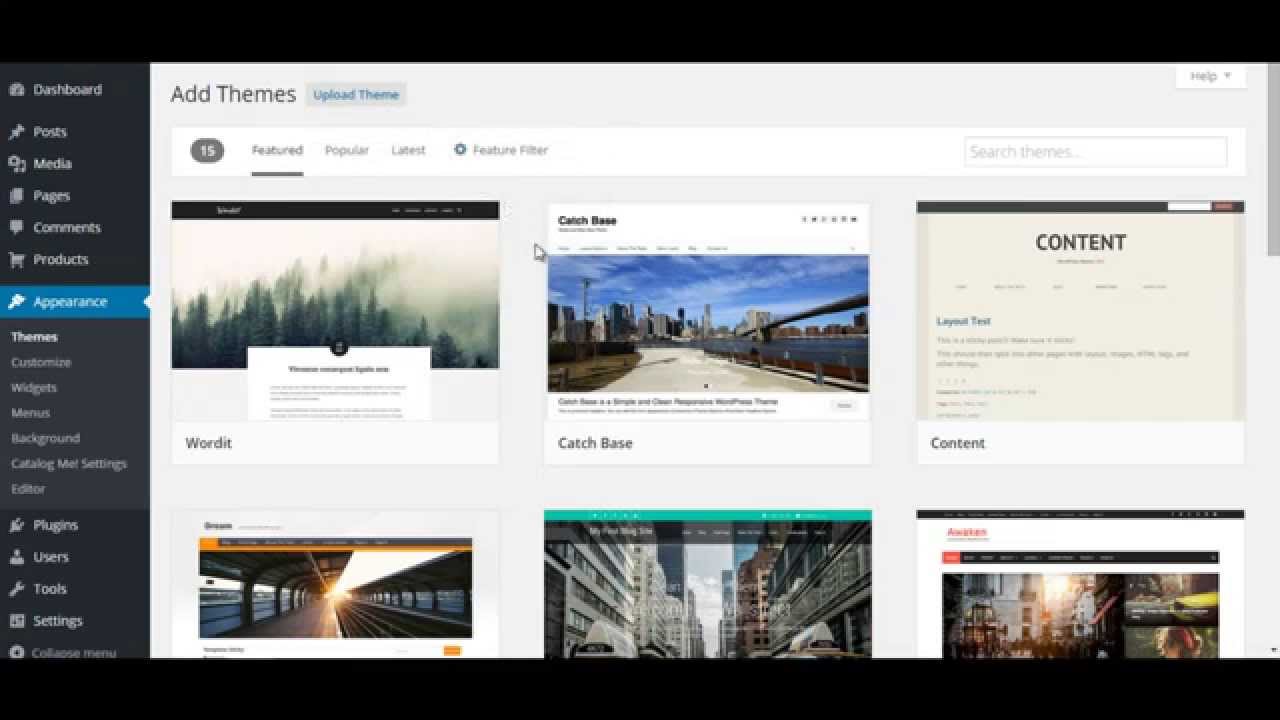Click the Media icon in sidebar
This screenshot has width=1280, height=720.
[x=17, y=164]
